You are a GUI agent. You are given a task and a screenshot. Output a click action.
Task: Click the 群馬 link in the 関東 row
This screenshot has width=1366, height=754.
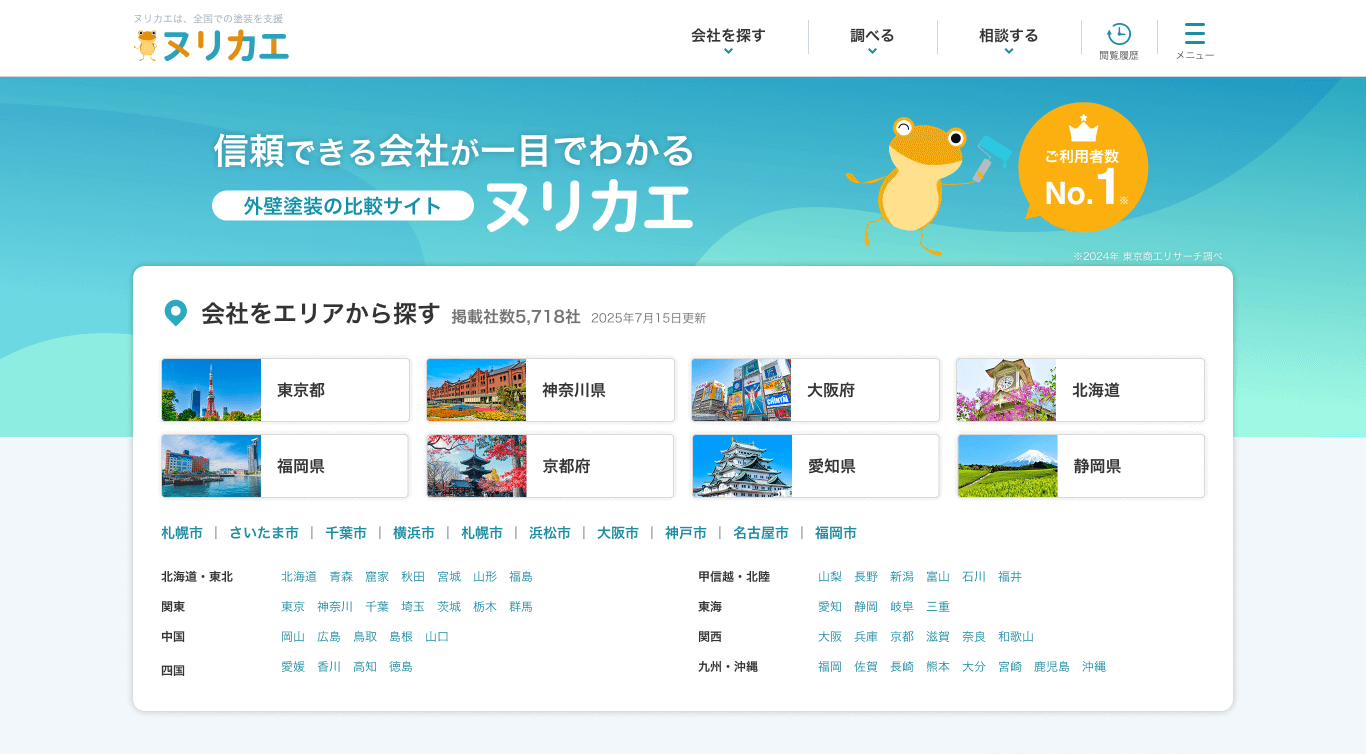pyautogui.click(x=521, y=606)
